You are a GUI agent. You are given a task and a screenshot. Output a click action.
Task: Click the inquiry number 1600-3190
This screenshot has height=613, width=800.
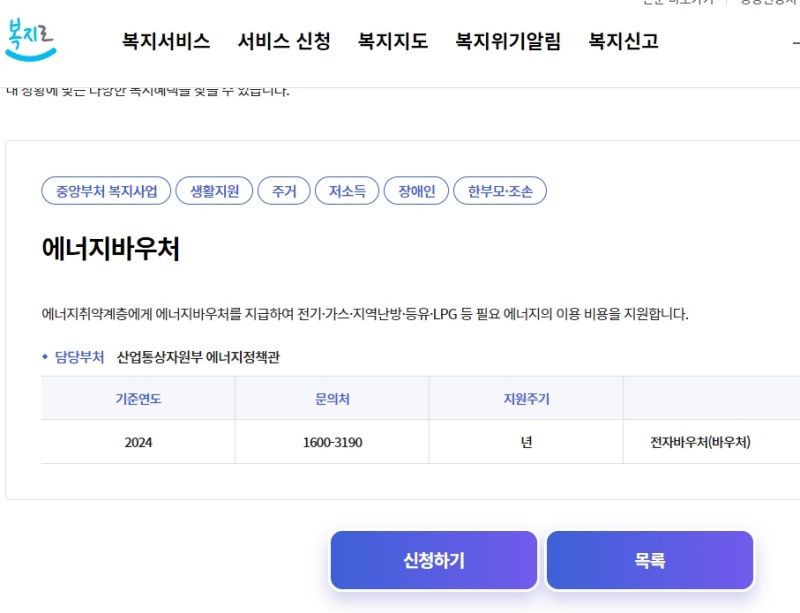(x=332, y=442)
